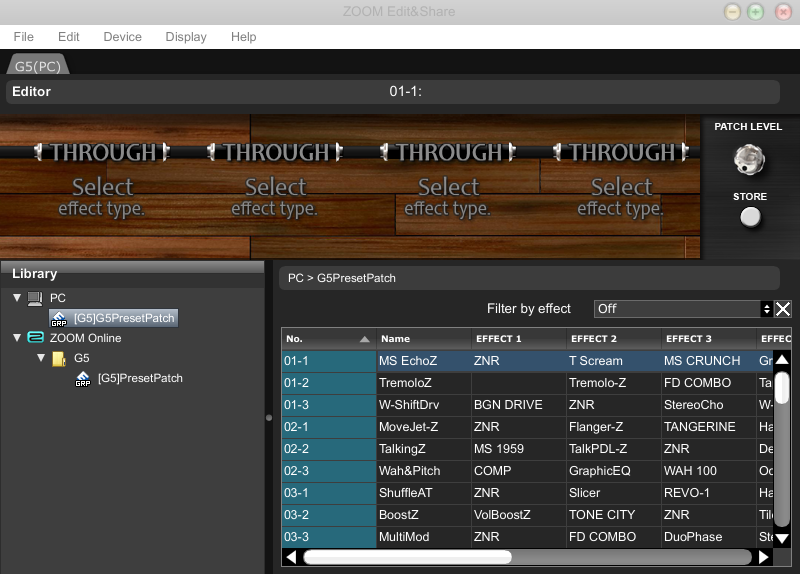This screenshot has width=800, height=574.
Task: Collapse the PC tree node
Action: point(17,297)
